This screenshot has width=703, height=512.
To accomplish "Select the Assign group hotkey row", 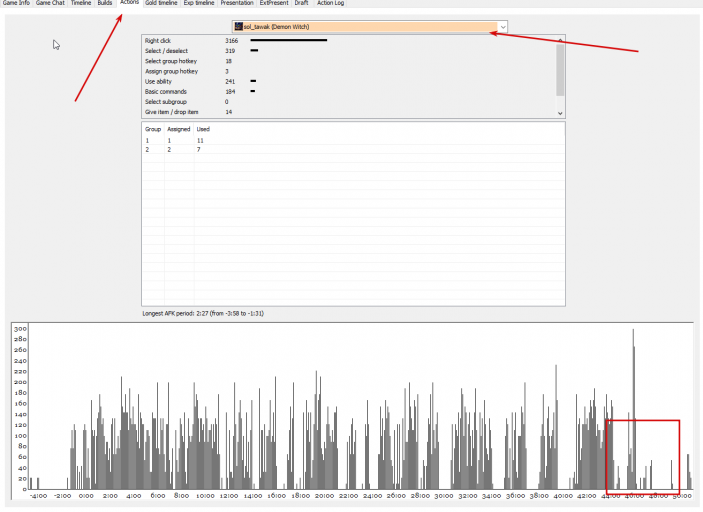I will pos(348,71).
